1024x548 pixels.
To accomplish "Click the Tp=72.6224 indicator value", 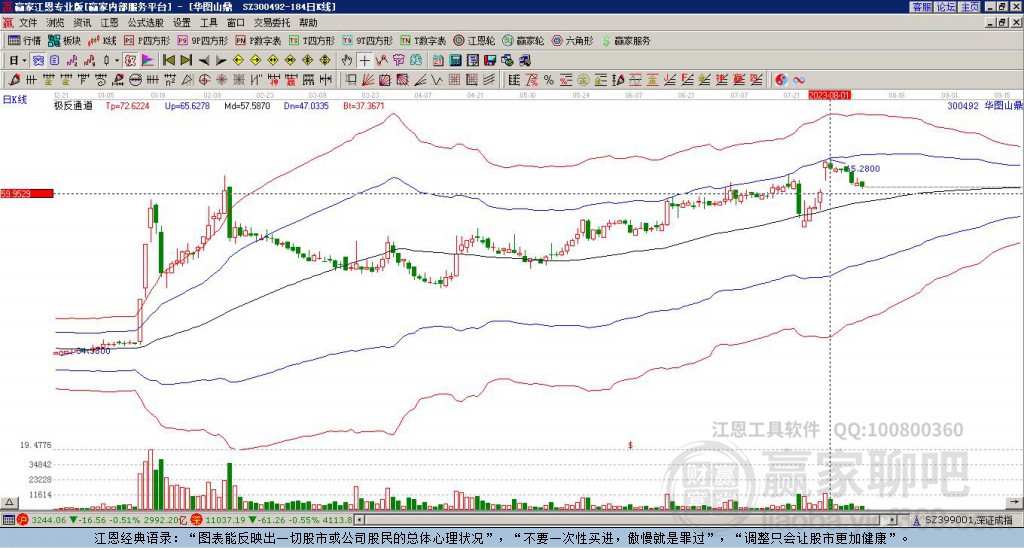I will click(x=127, y=105).
